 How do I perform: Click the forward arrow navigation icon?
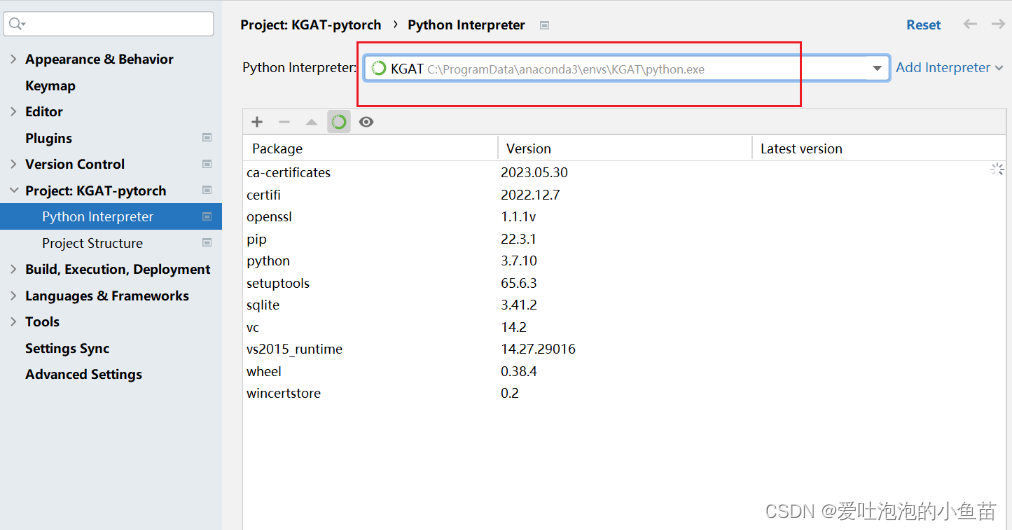click(x=998, y=24)
